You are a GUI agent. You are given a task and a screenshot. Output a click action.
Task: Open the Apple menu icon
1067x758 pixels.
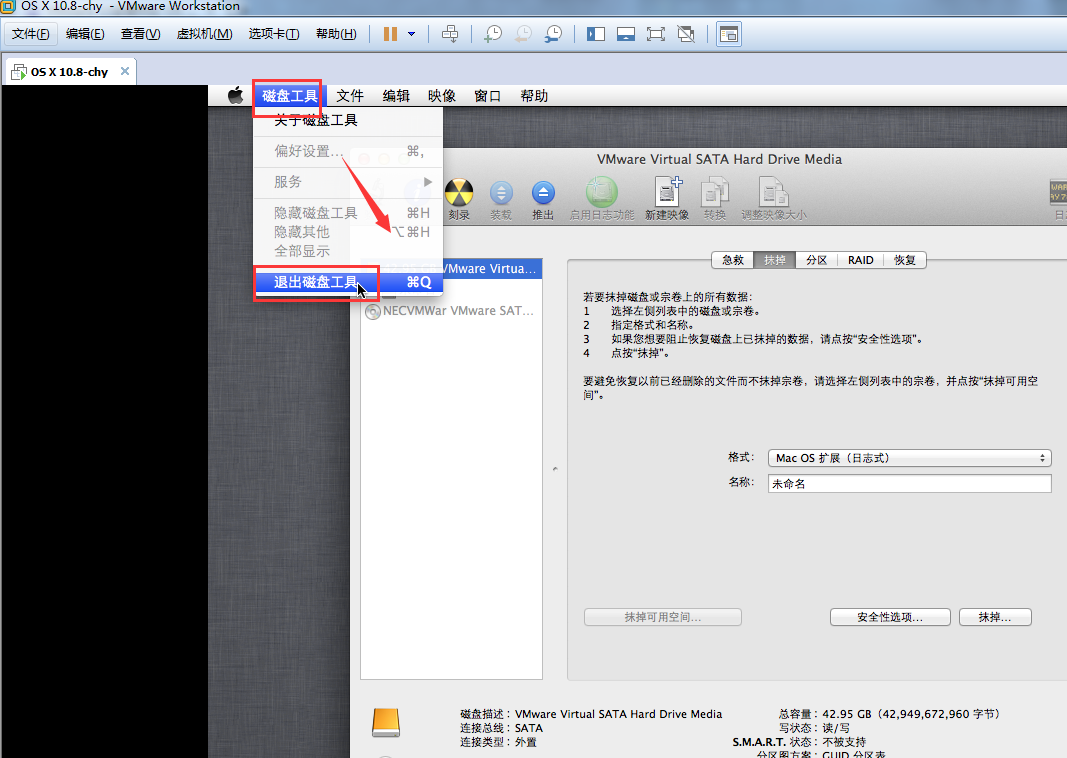pos(235,95)
